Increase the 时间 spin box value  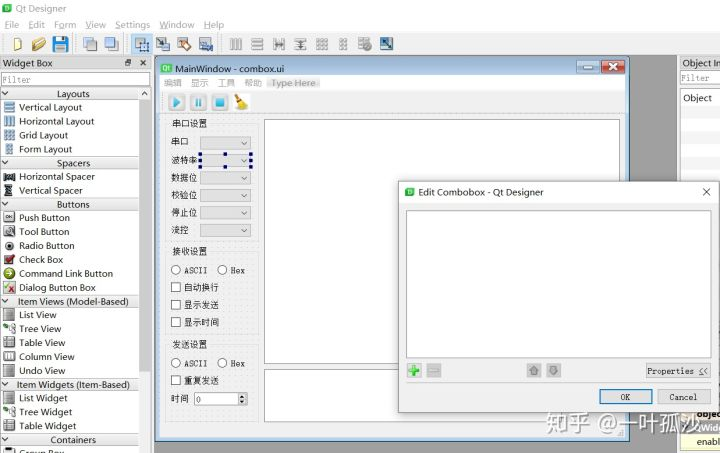coord(243,396)
